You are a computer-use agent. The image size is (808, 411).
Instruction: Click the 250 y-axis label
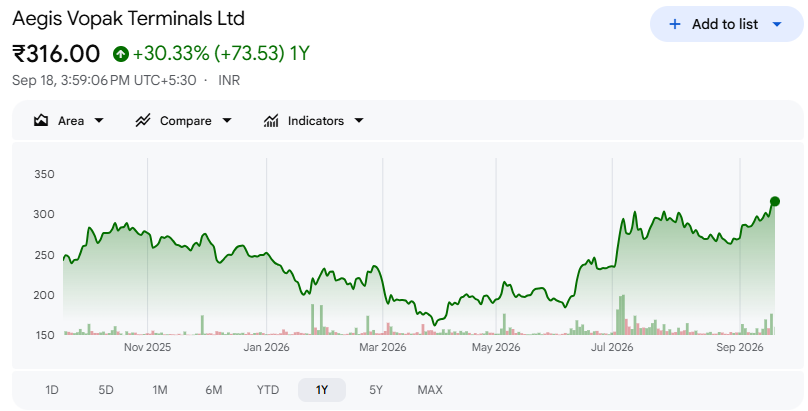44,255
